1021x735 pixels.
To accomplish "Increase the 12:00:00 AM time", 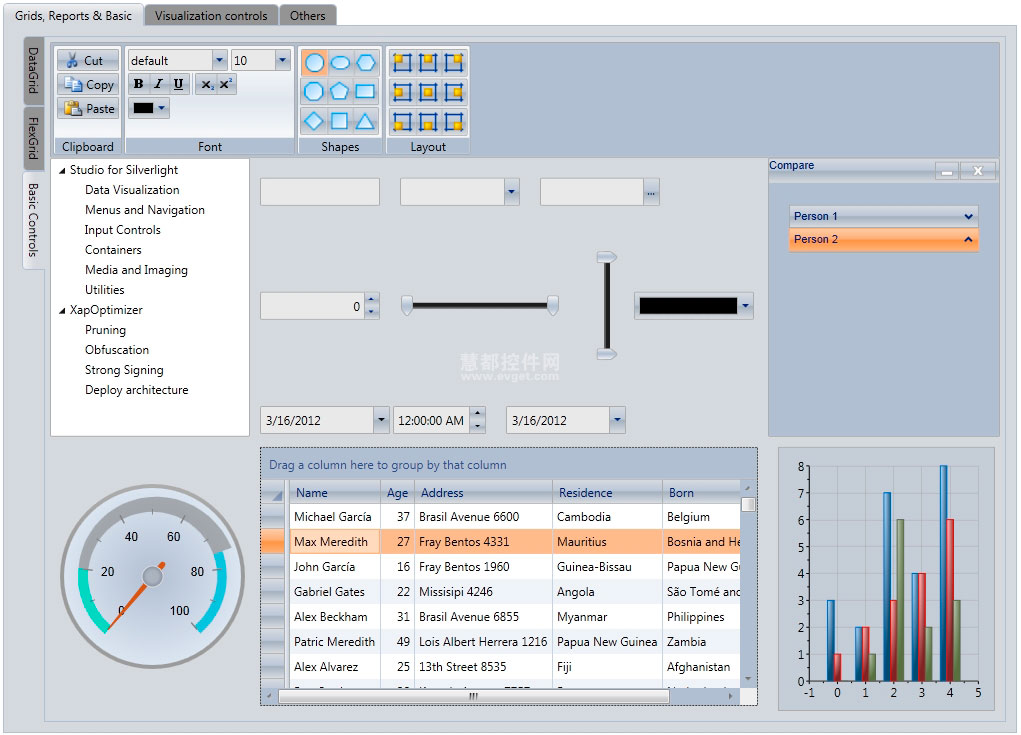I will [x=478, y=413].
